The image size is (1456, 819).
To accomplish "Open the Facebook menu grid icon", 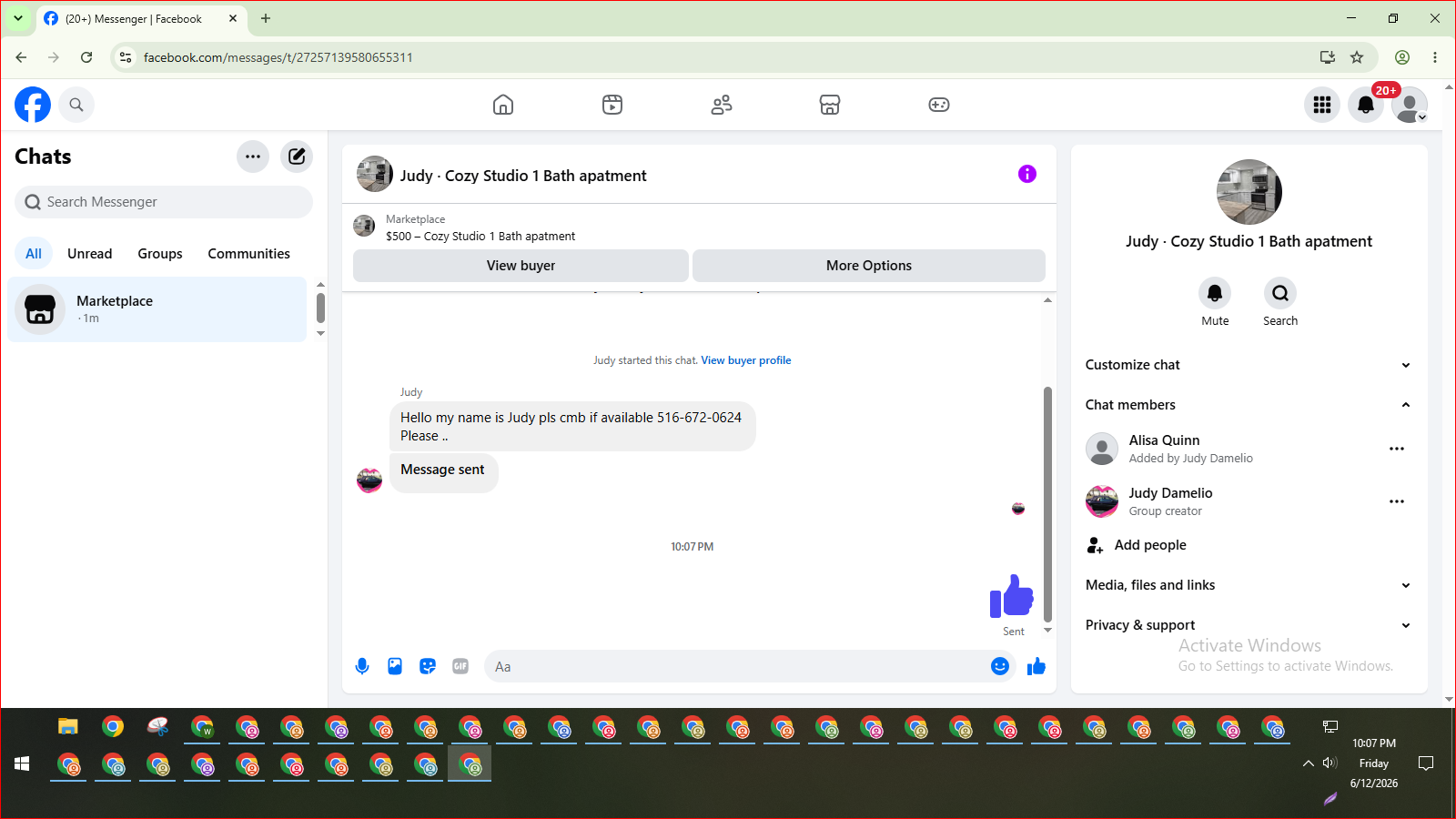I will (x=1322, y=105).
